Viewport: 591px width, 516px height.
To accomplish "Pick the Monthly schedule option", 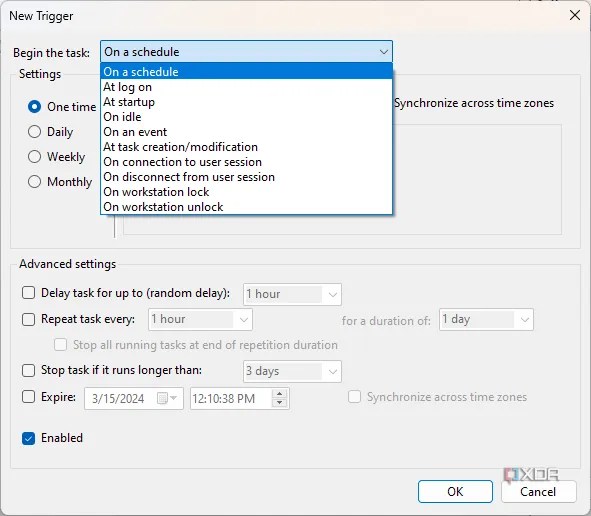I will (x=34, y=182).
